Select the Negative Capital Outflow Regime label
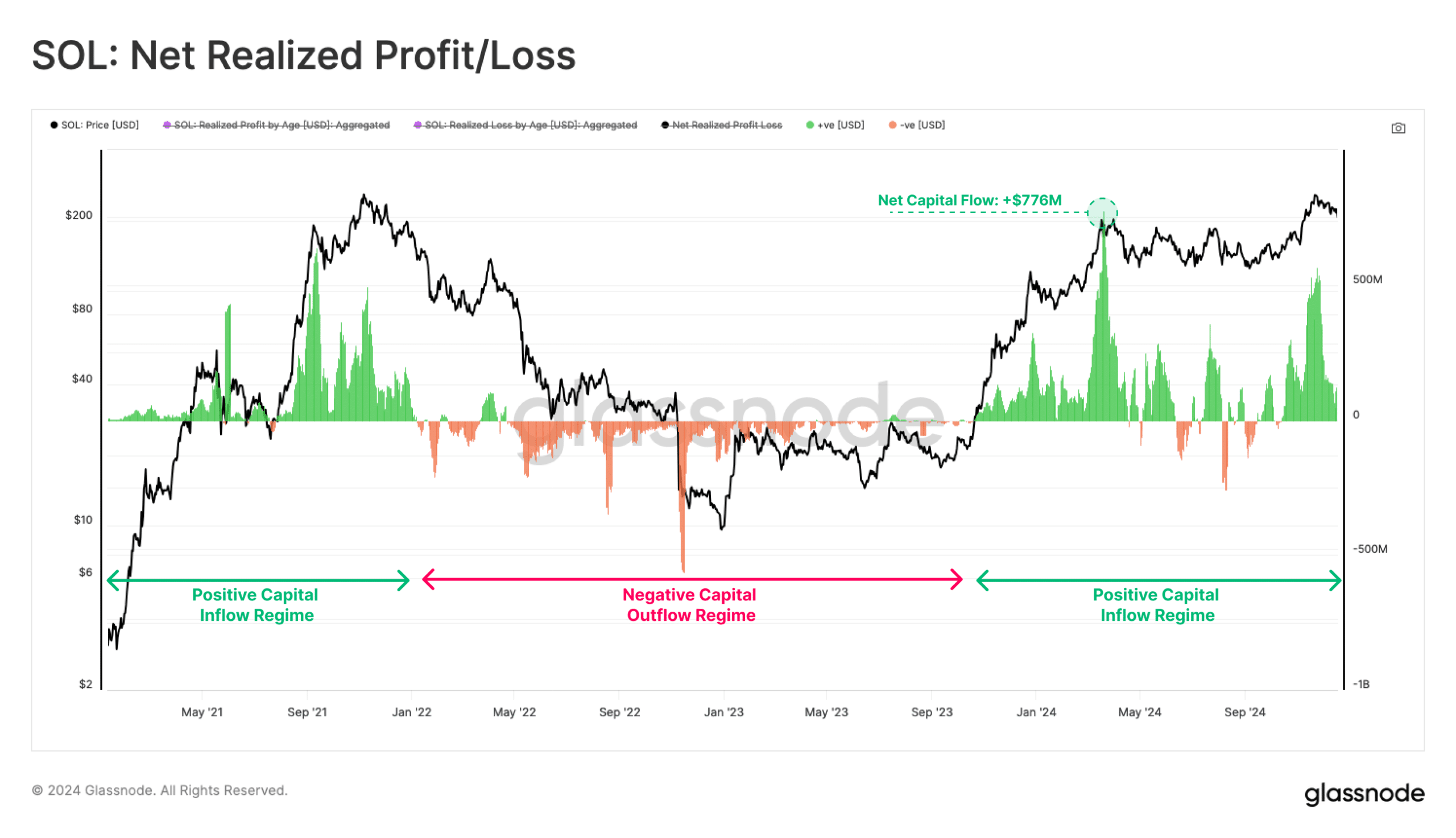Viewport: 1456px width, 838px height. 690,605
